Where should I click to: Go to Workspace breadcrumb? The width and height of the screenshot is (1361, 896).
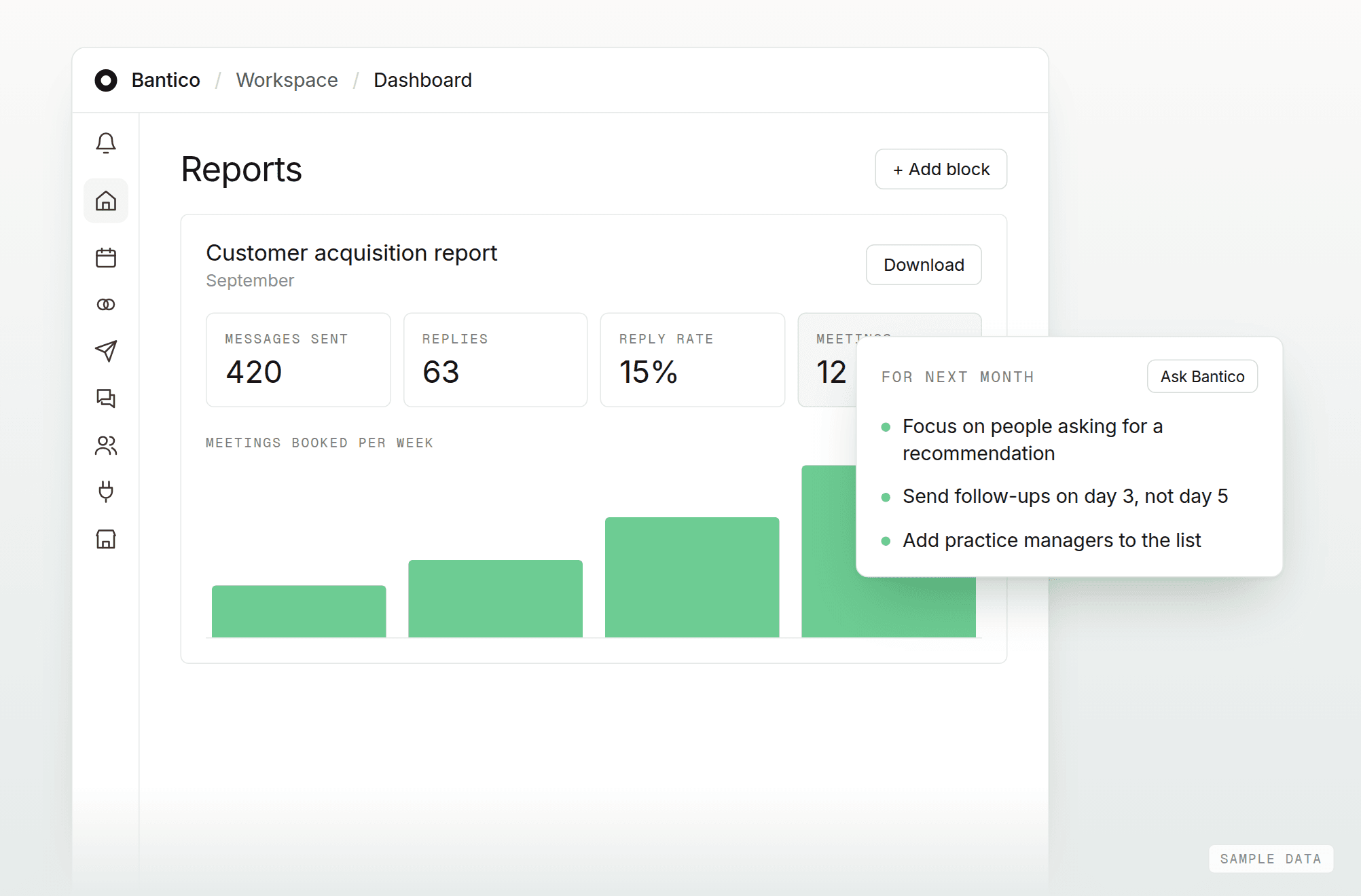pos(287,80)
